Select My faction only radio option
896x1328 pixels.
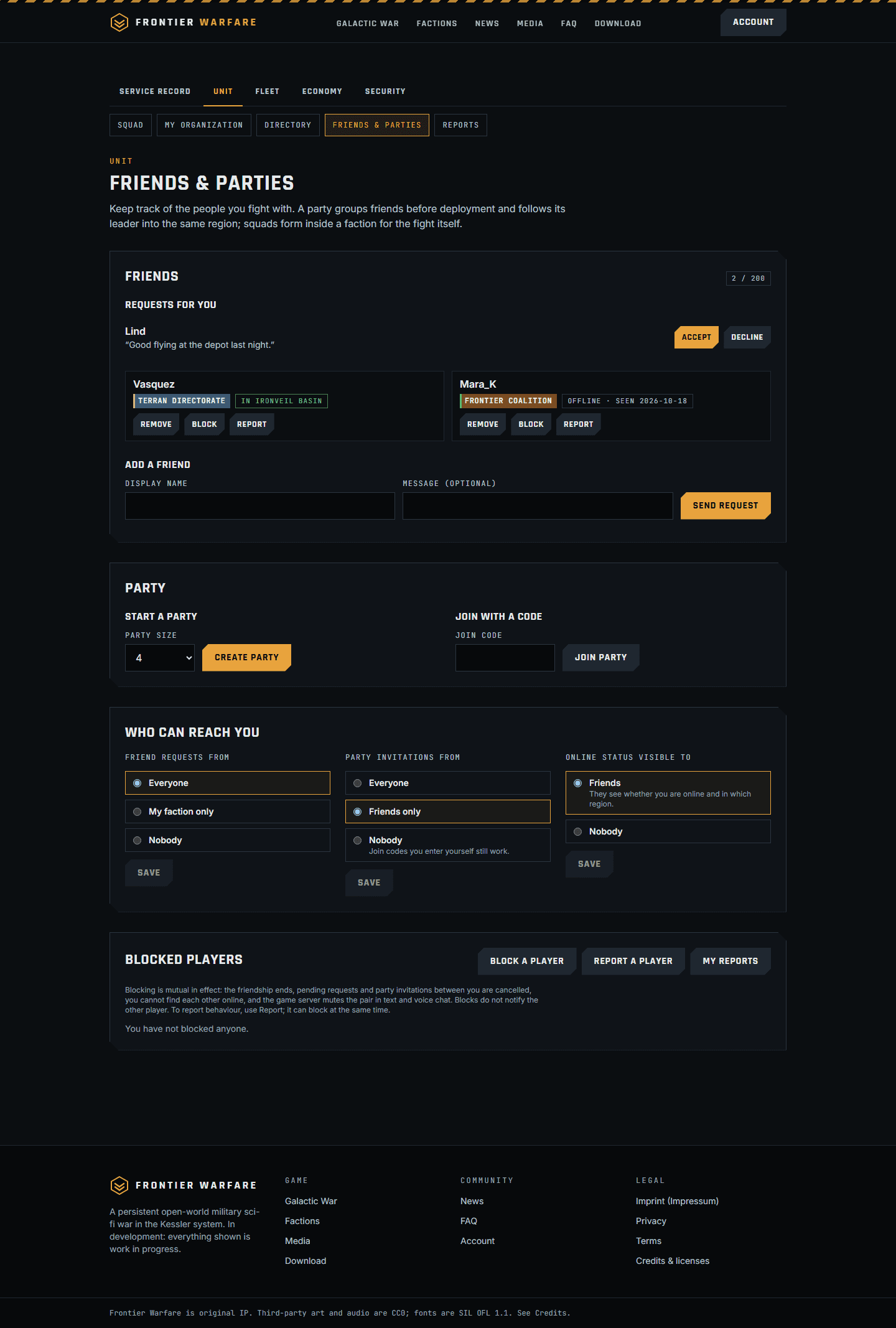pyautogui.click(x=228, y=811)
